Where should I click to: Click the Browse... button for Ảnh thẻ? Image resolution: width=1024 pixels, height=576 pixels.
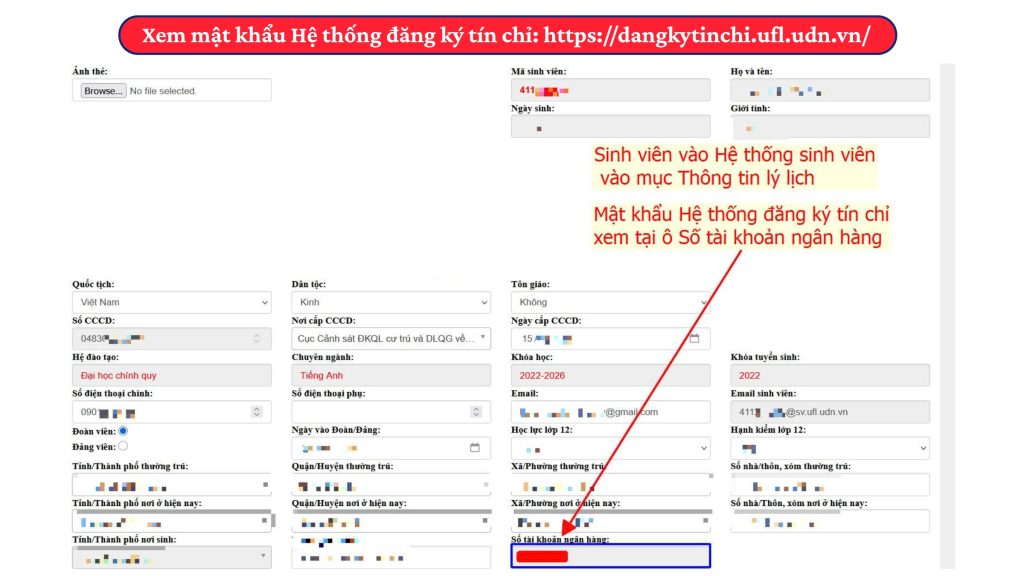point(104,91)
